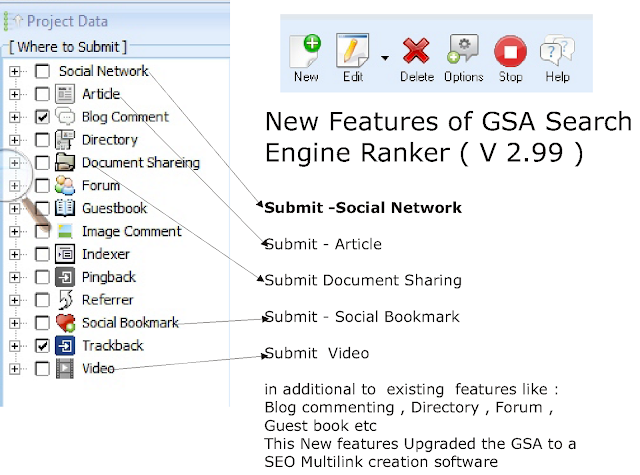
Task: Expand the Video tree node
Action: [14, 368]
